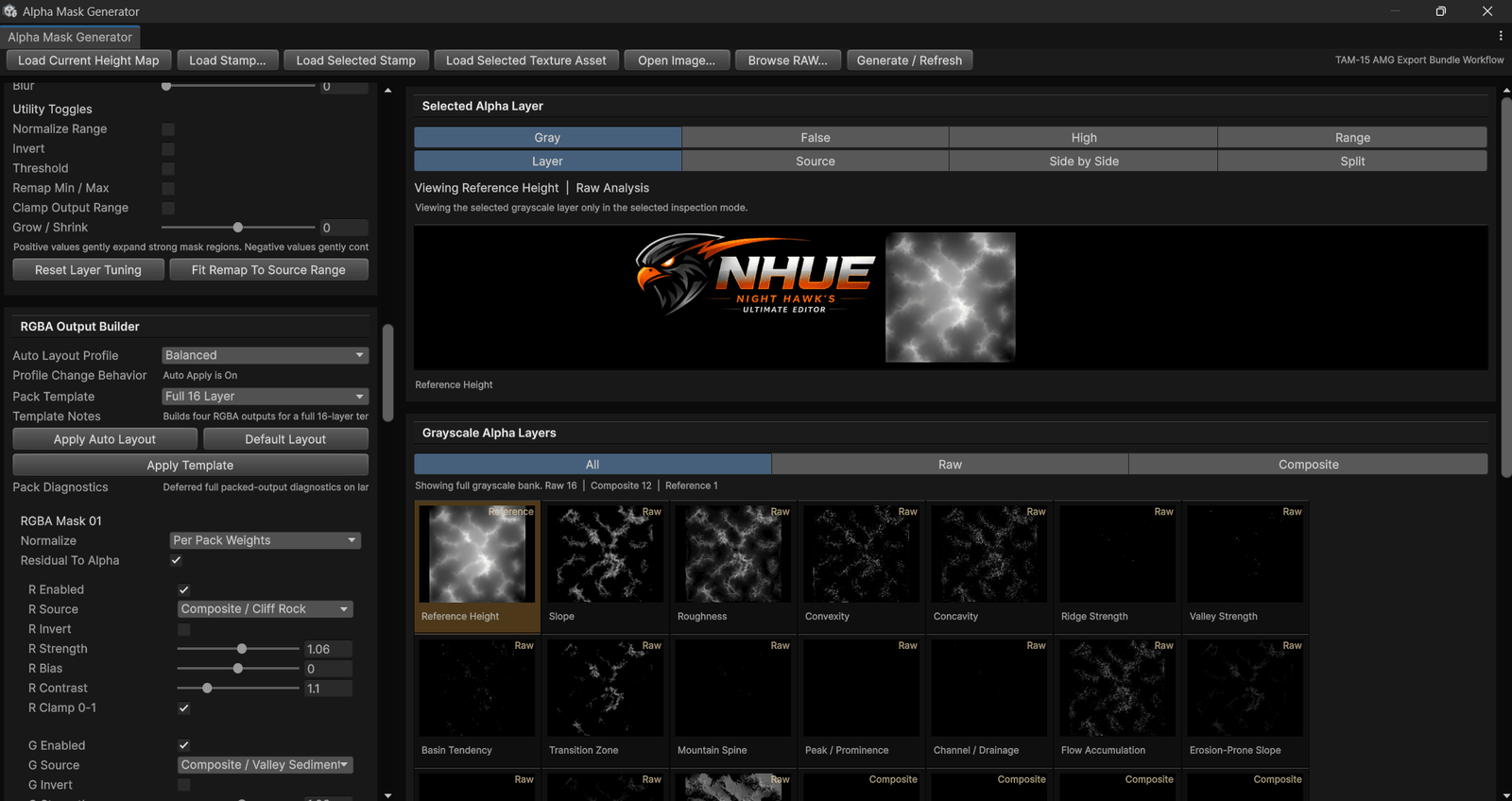Switch to Range view mode
The width and height of the screenshot is (1512, 801).
point(1352,138)
